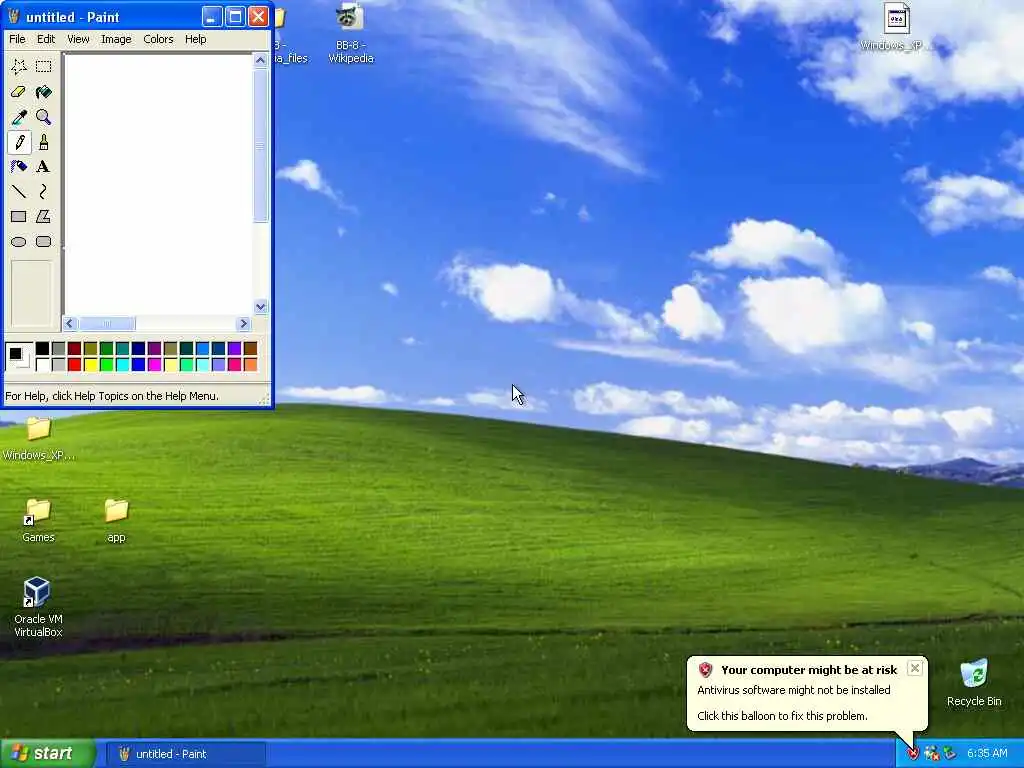The image size is (1024, 768).
Task: Choose the Magnifier tool
Action: pyautogui.click(x=44, y=117)
